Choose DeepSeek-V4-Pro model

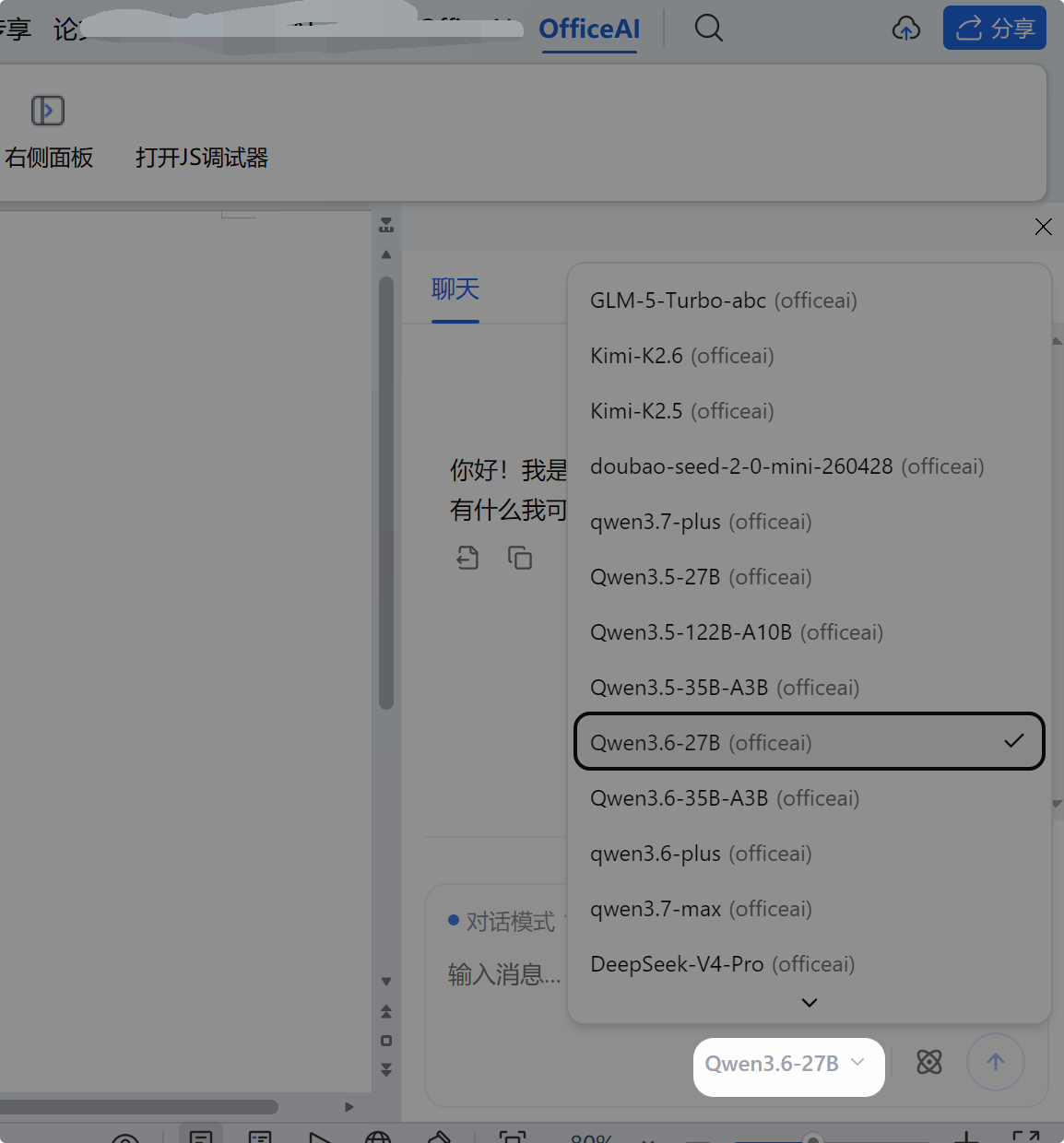[x=810, y=964]
